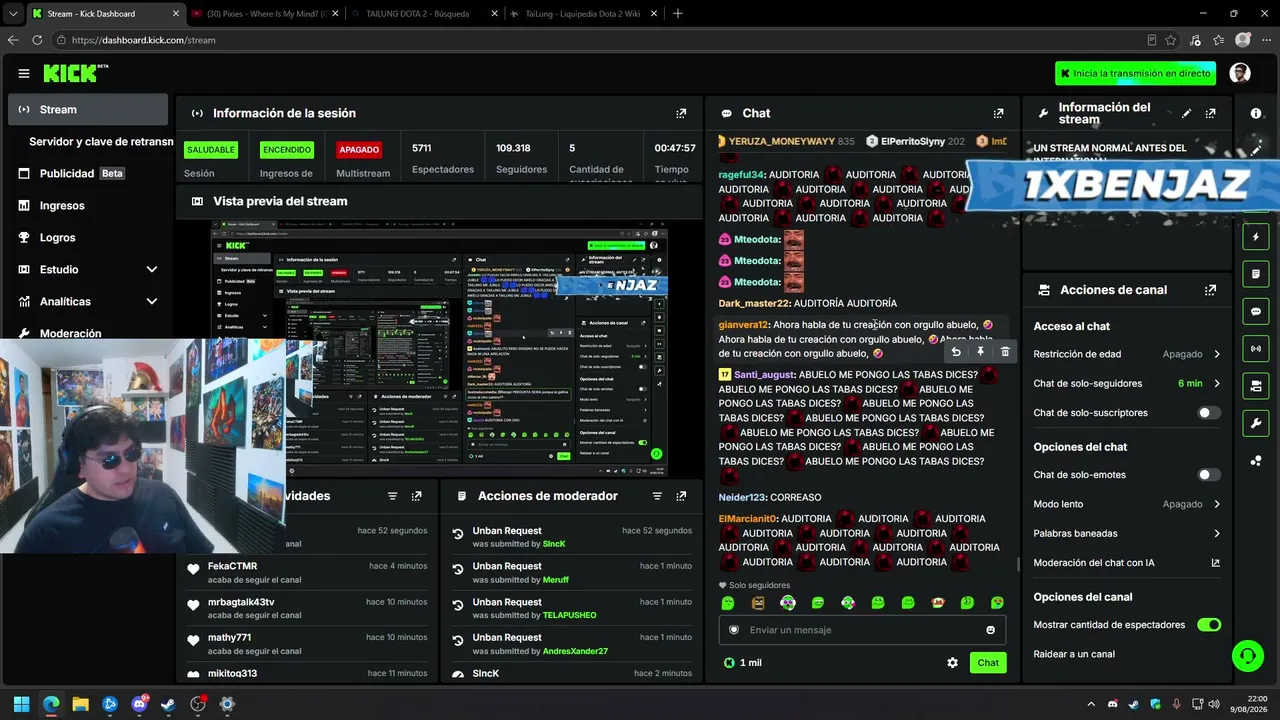Open TELAPUSHEO's unban request username
The height and width of the screenshot is (720, 1280).
pos(569,616)
